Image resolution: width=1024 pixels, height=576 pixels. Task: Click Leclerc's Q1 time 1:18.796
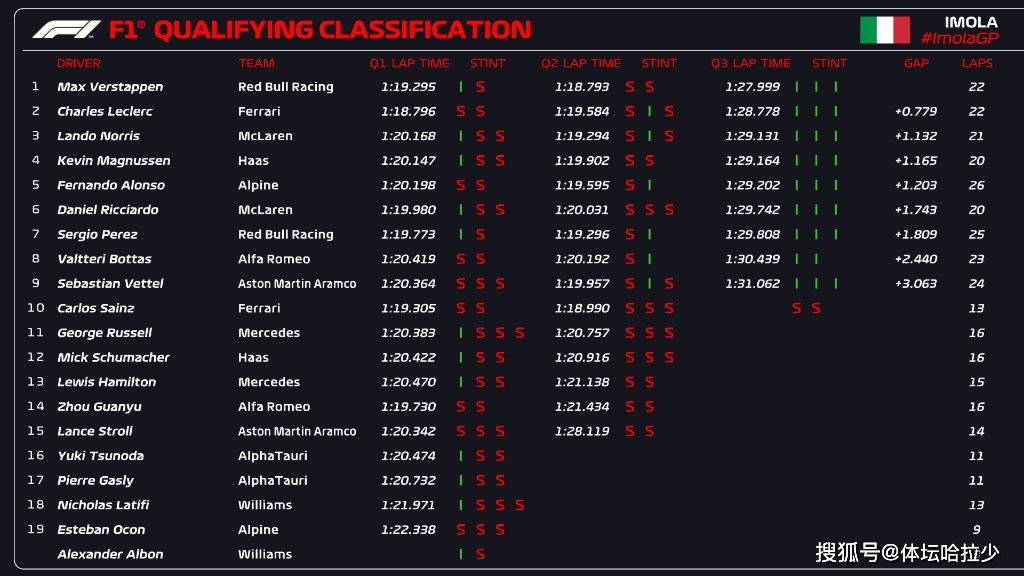(408, 112)
